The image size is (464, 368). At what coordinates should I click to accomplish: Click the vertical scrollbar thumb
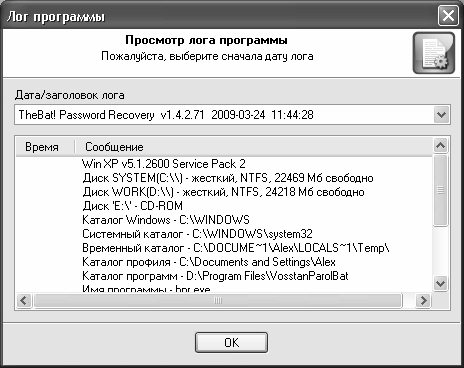tap(440, 190)
